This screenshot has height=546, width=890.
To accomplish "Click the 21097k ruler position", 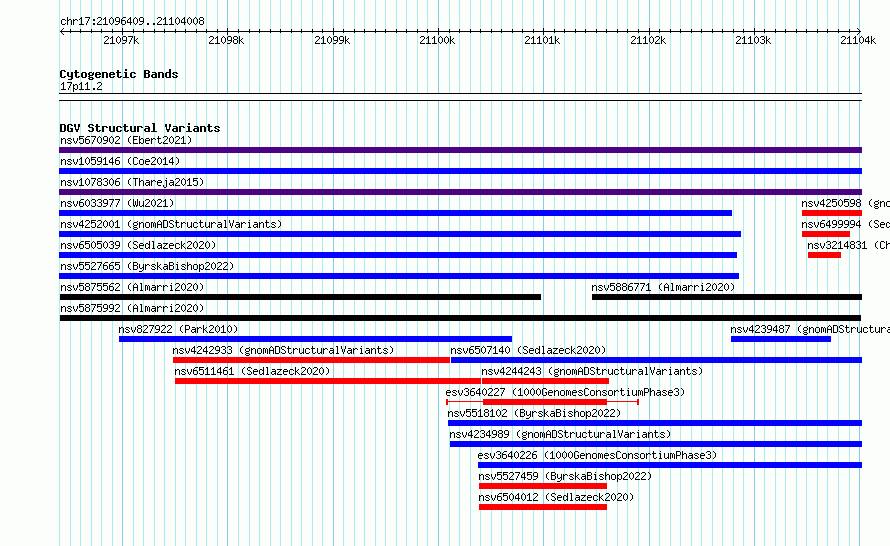I will click(121, 40).
